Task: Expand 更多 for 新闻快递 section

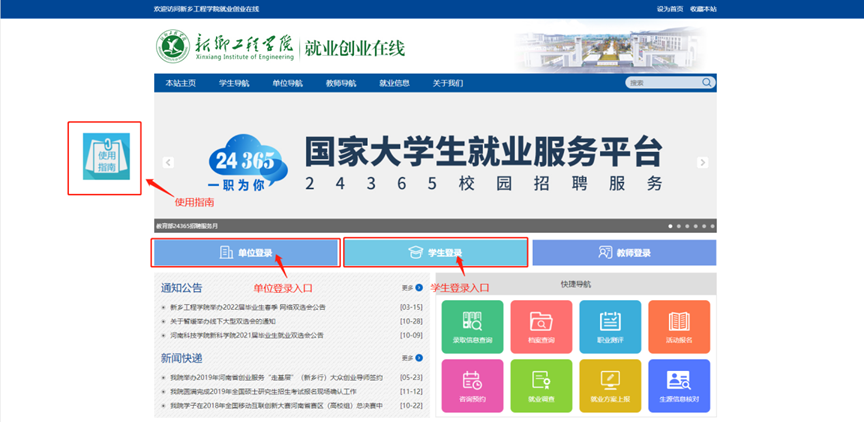Action: [x=411, y=357]
